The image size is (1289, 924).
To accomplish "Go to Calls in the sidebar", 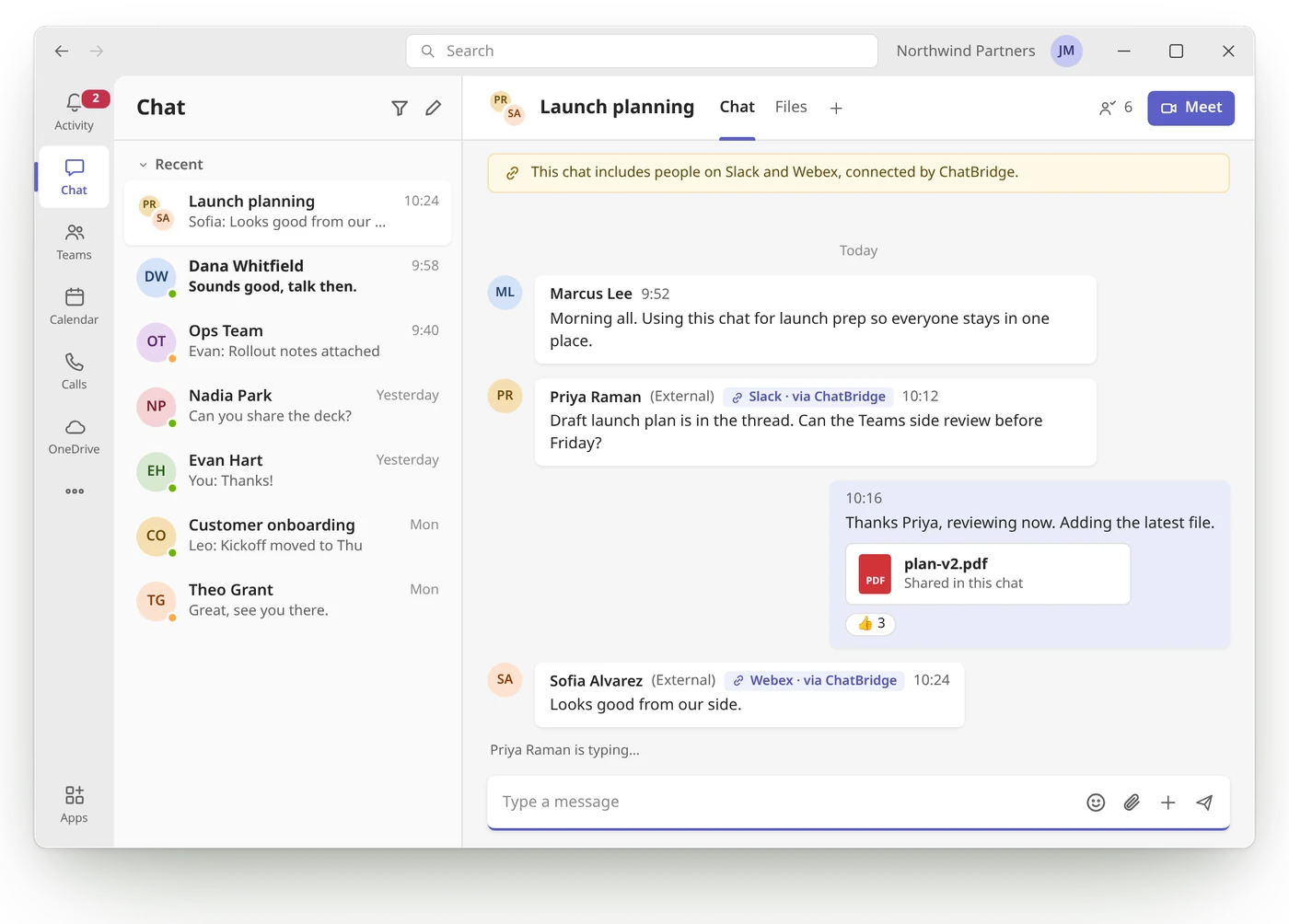I will point(74,371).
